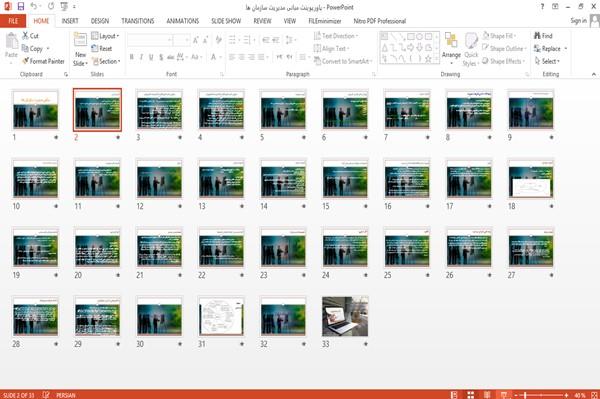Click Increase Font Size icon
Image resolution: width=600 pixels, height=399 pixels.
point(196,40)
